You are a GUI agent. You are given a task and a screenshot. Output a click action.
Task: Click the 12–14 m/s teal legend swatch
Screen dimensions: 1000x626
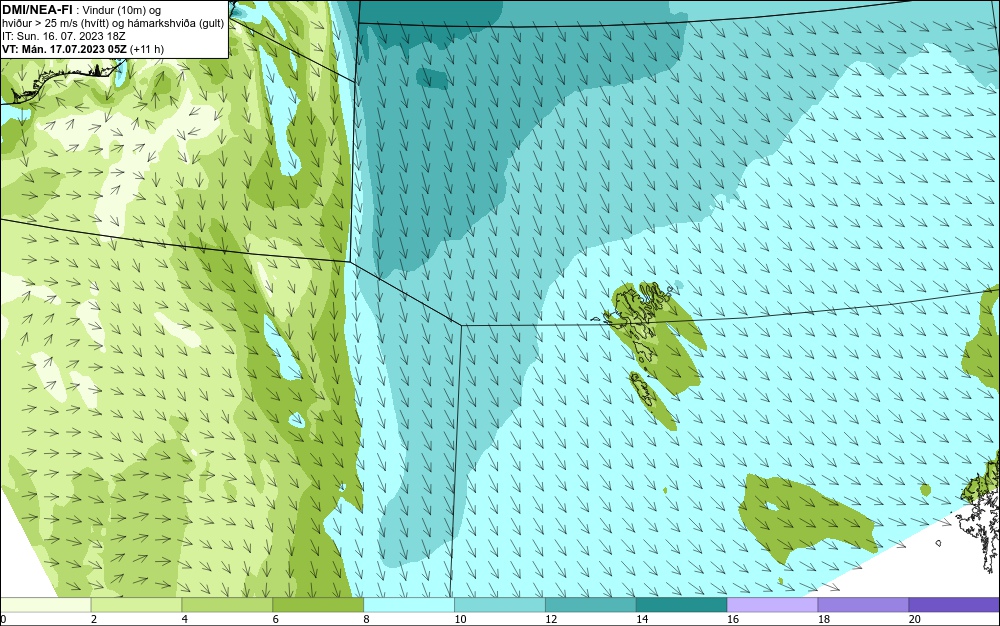591,604
